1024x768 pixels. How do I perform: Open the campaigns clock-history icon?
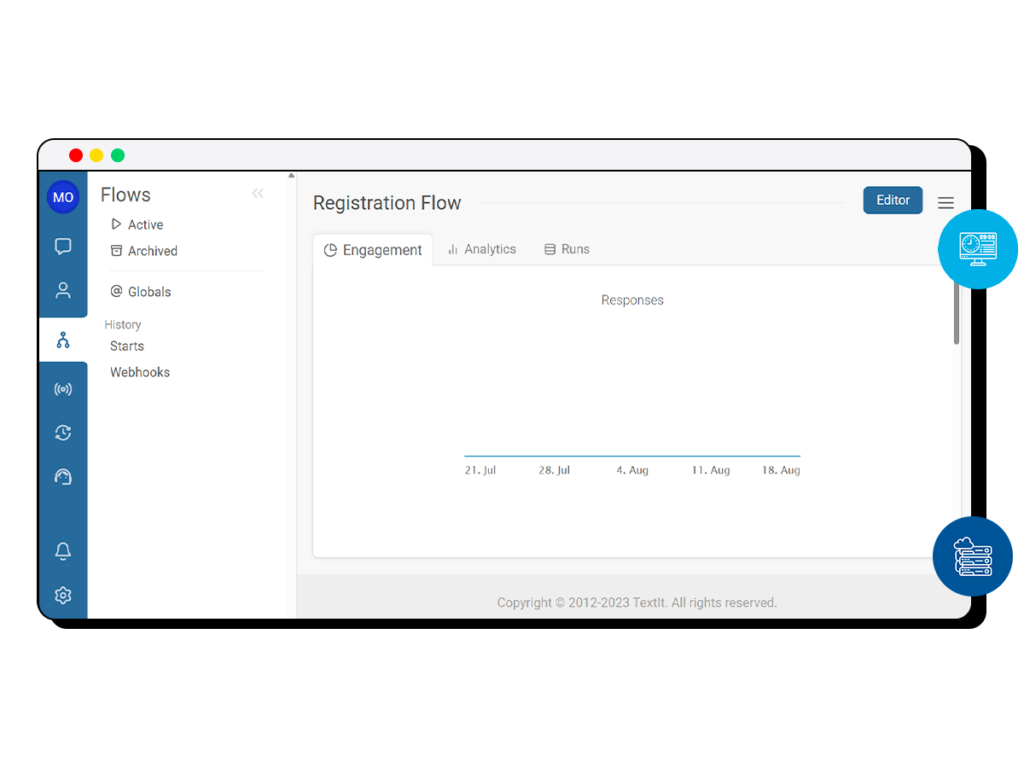[63, 432]
